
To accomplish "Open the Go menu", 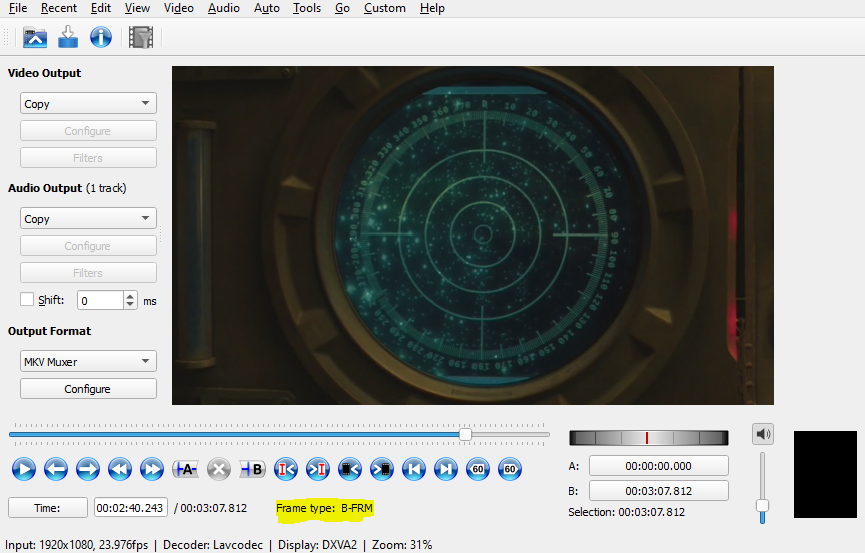I will click(x=342, y=8).
